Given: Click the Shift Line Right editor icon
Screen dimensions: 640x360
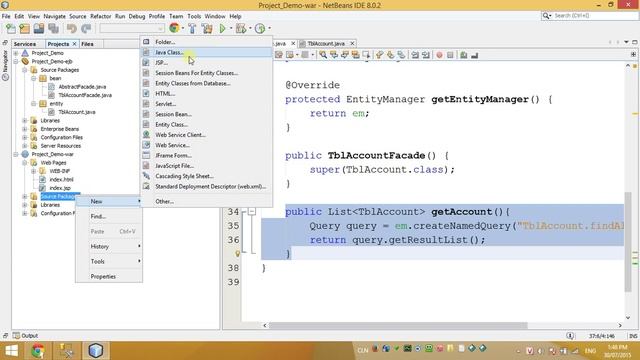Looking at the screenshot, I should coord(426,55).
